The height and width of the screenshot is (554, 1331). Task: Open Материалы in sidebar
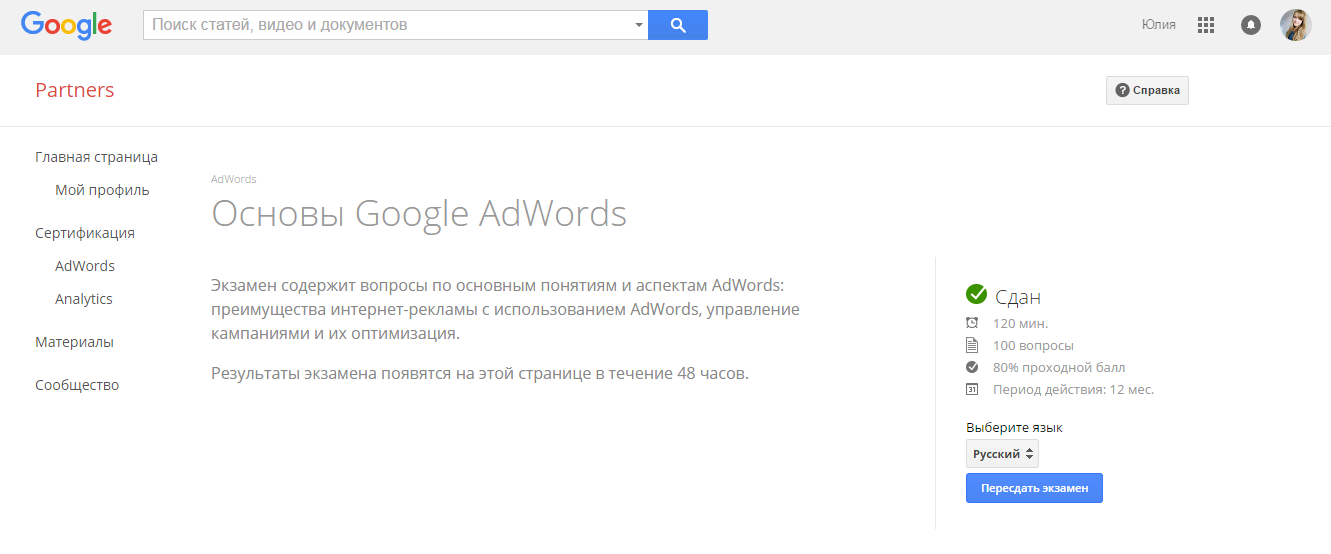pos(74,342)
